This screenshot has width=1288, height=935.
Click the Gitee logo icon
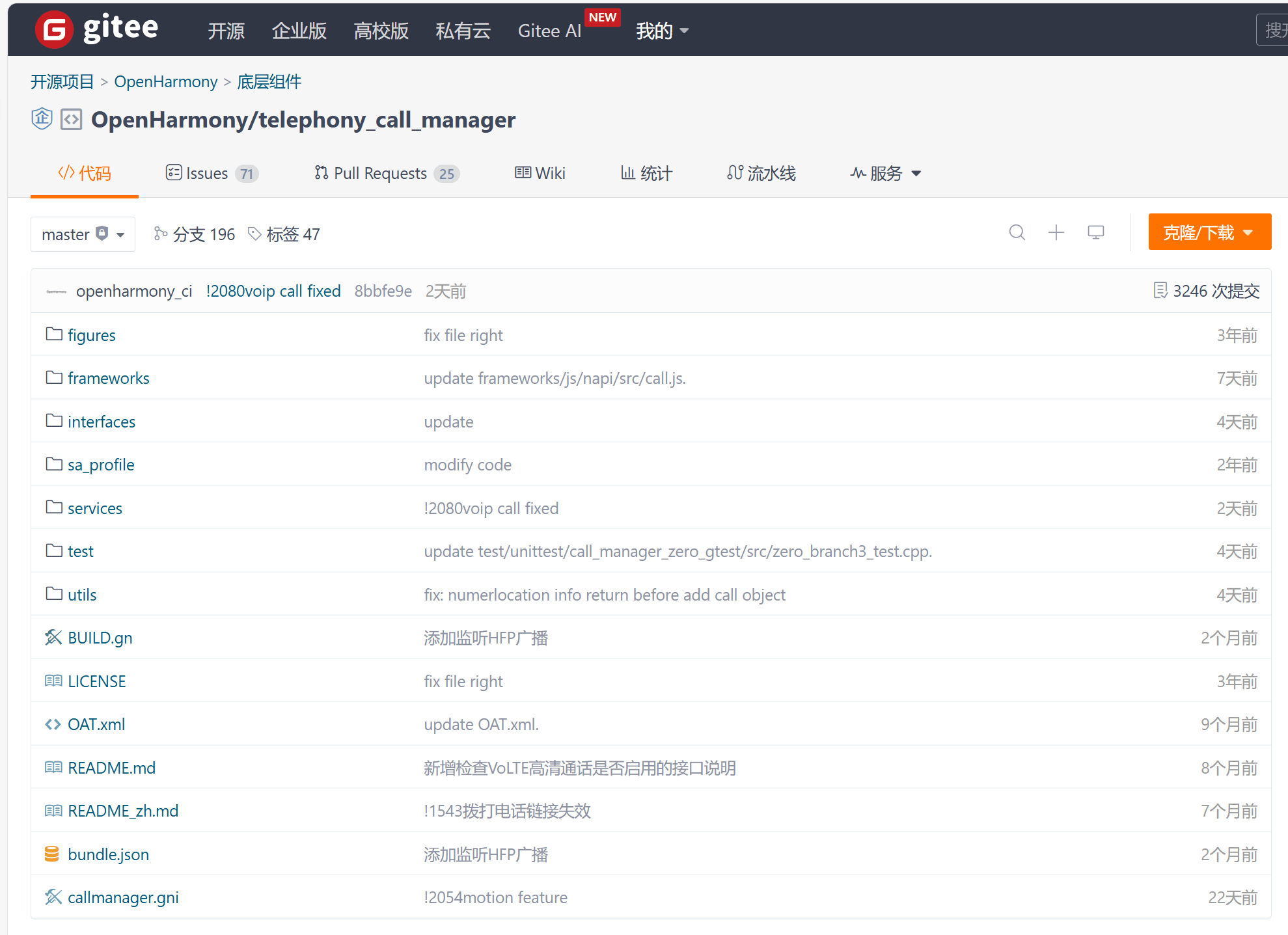[54, 29]
